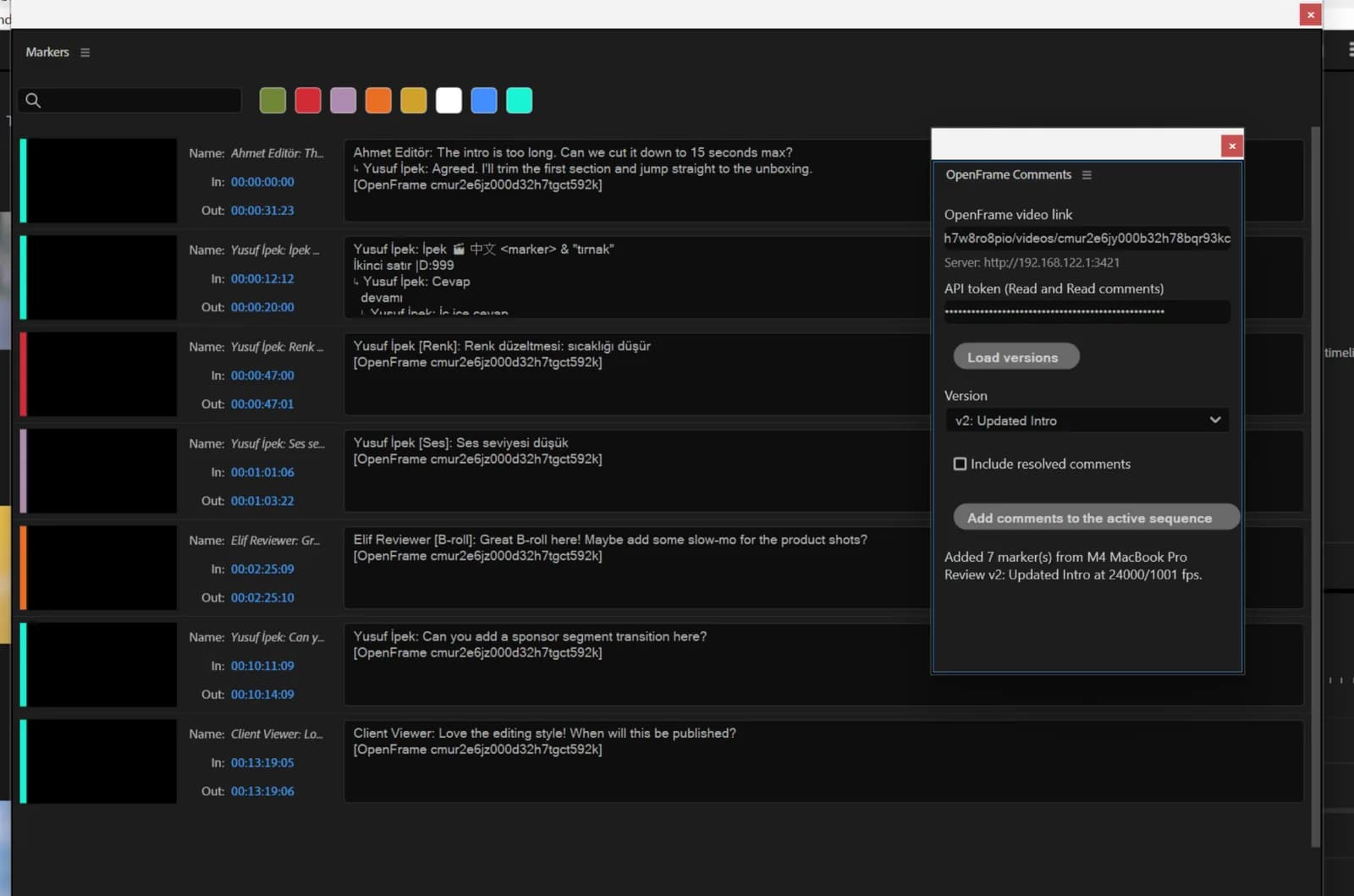Close the OpenFrame Comments floating window
The height and width of the screenshot is (896, 1354).
[1232, 146]
